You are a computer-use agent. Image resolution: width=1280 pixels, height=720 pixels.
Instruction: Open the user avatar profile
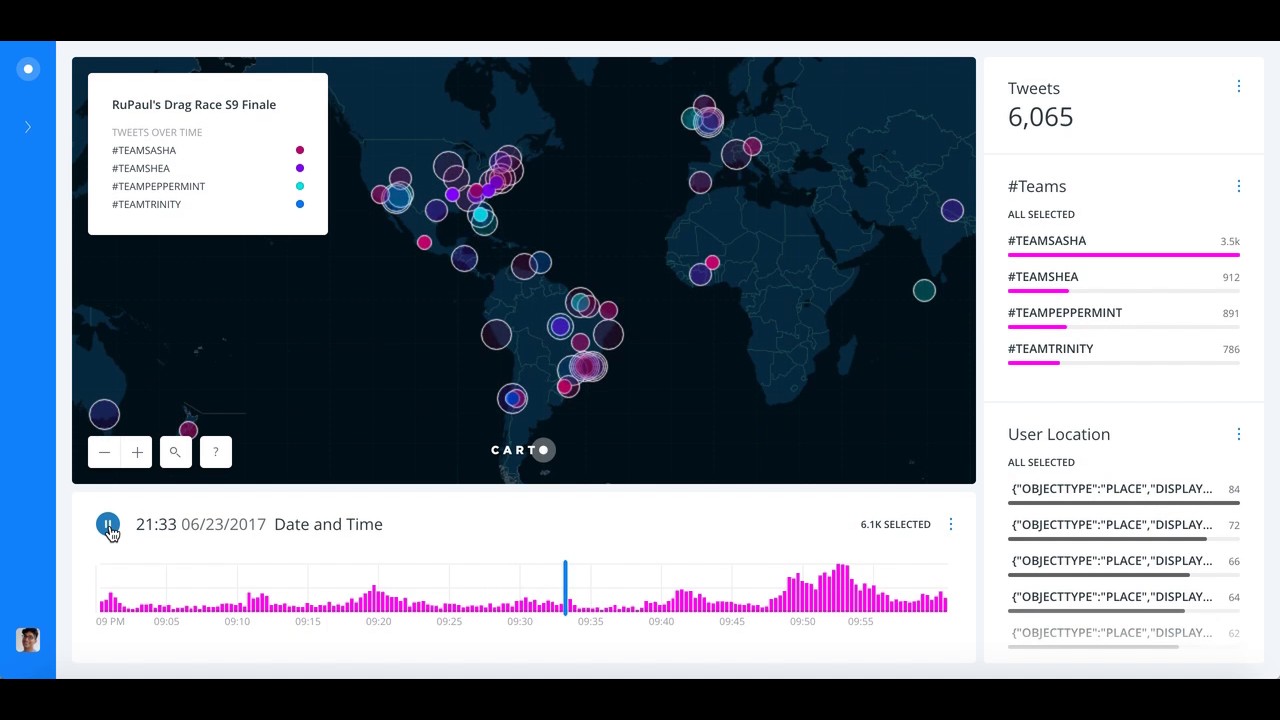point(28,640)
